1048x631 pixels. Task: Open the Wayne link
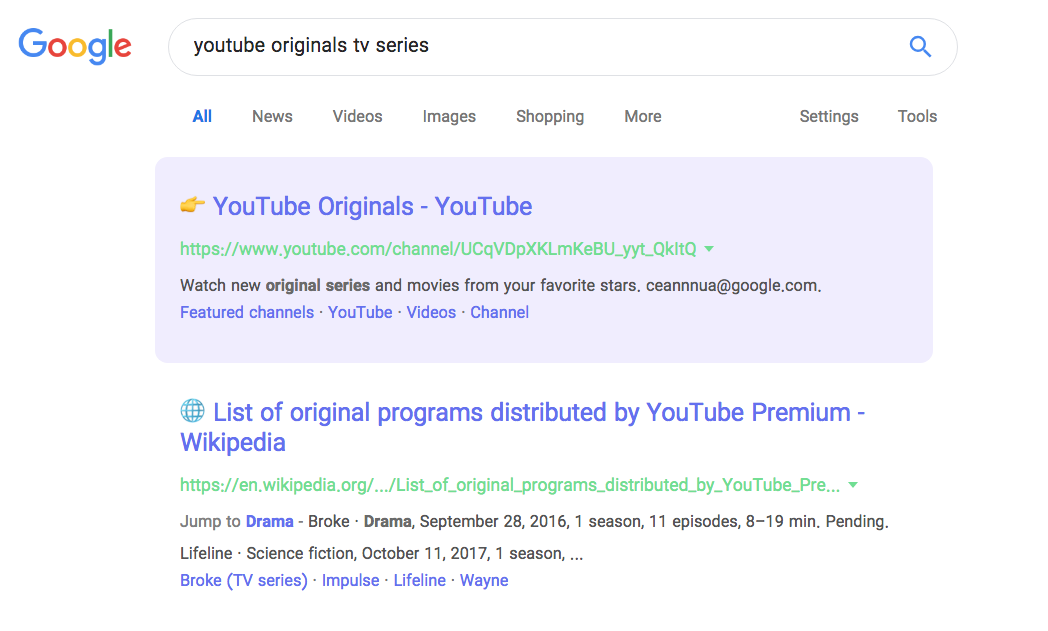coord(484,580)
